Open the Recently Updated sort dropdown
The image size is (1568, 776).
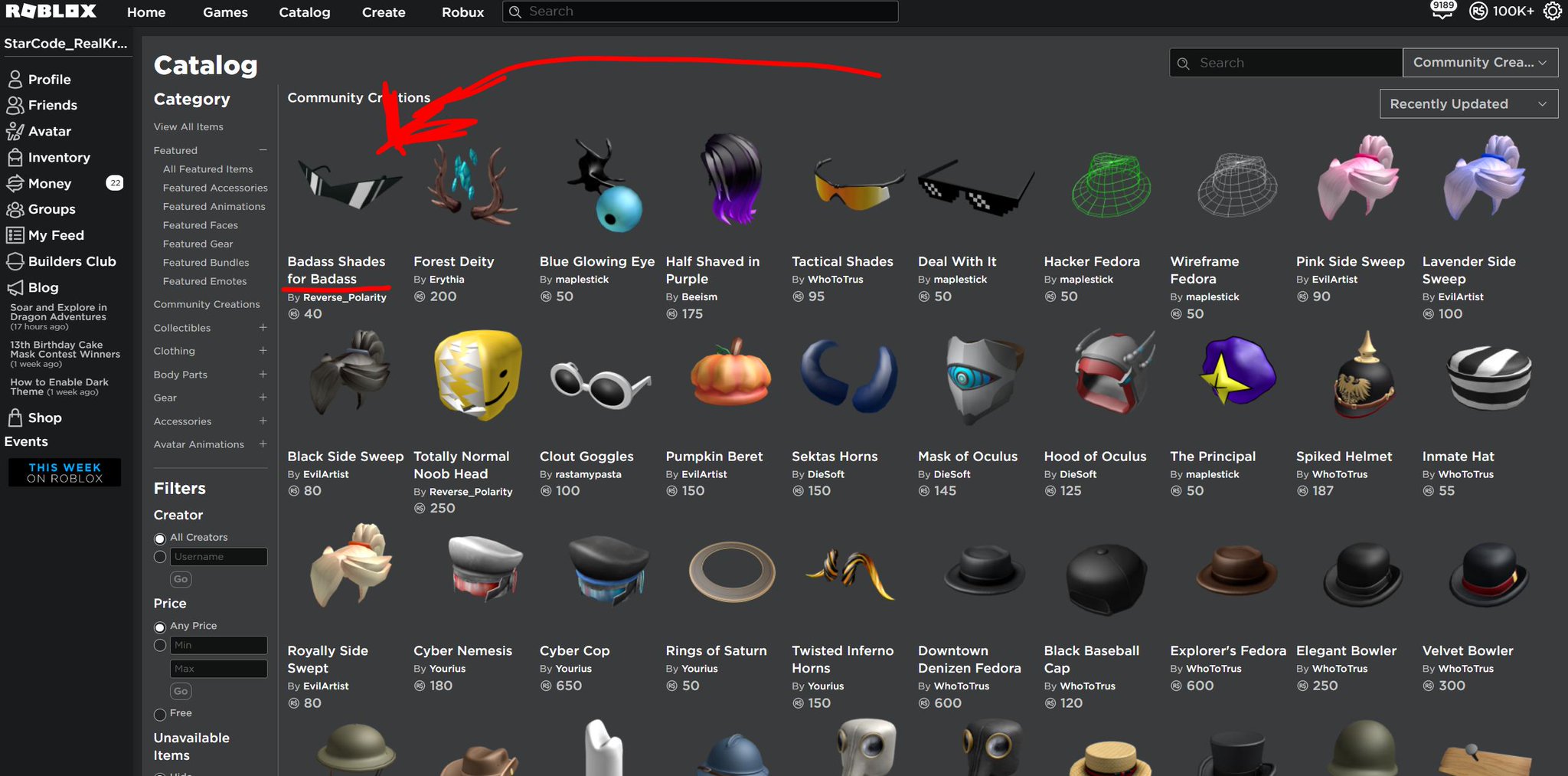(x=1468, y=104)
